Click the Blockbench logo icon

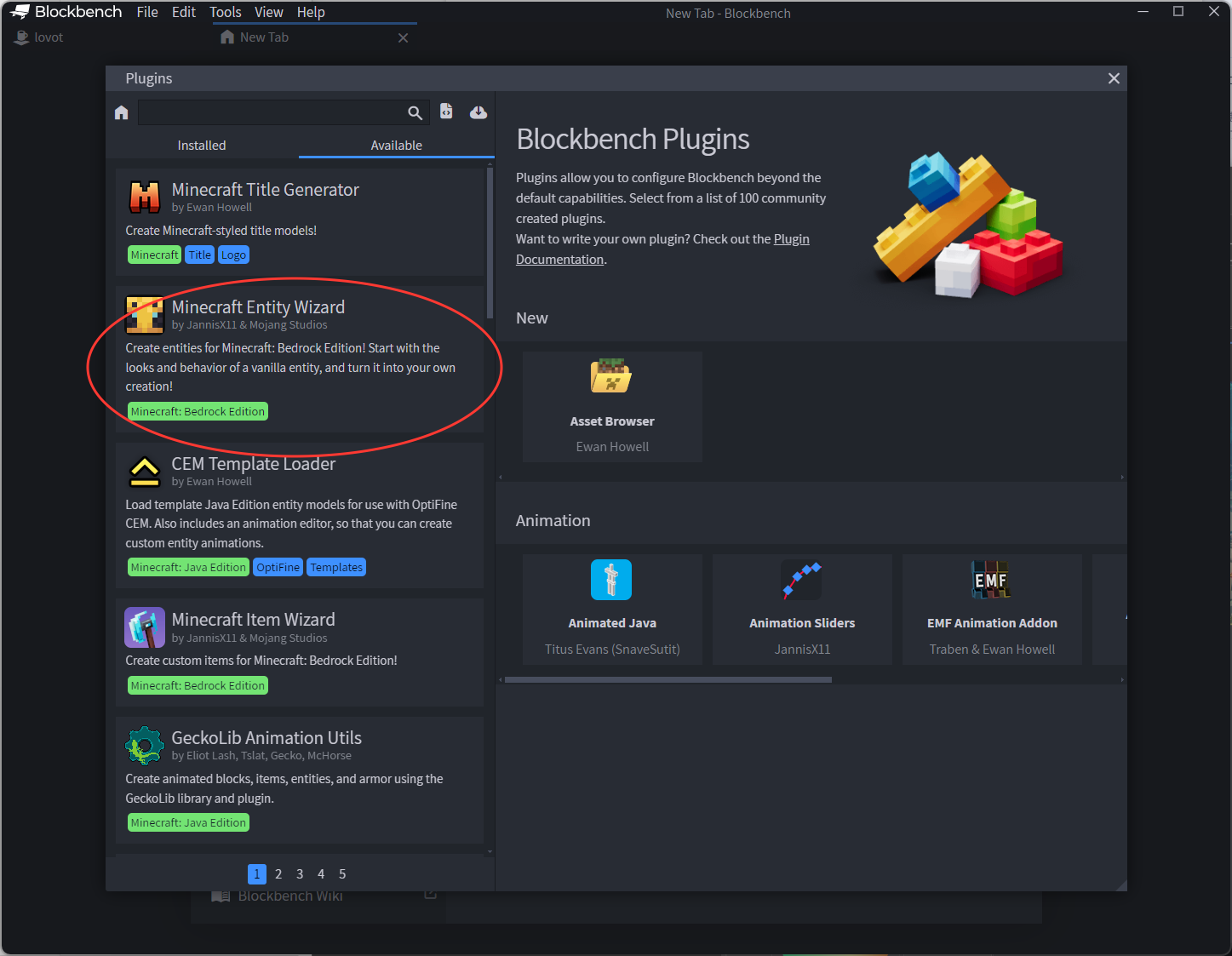[20, 12]
